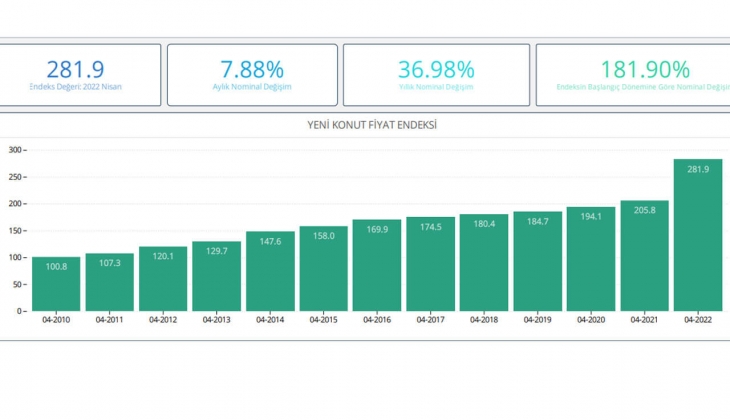This screenshot has height=420, width=730.
Task: Pick the 04-2014 bar labeled 147.6
Action: click(270, 271)
